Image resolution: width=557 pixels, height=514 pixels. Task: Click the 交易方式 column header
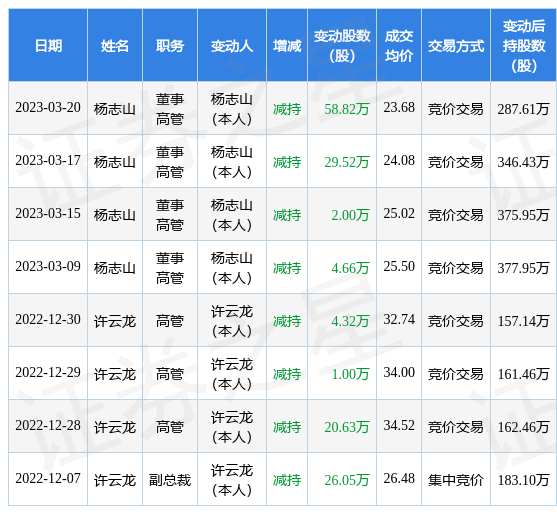click(x=456, y=46)
